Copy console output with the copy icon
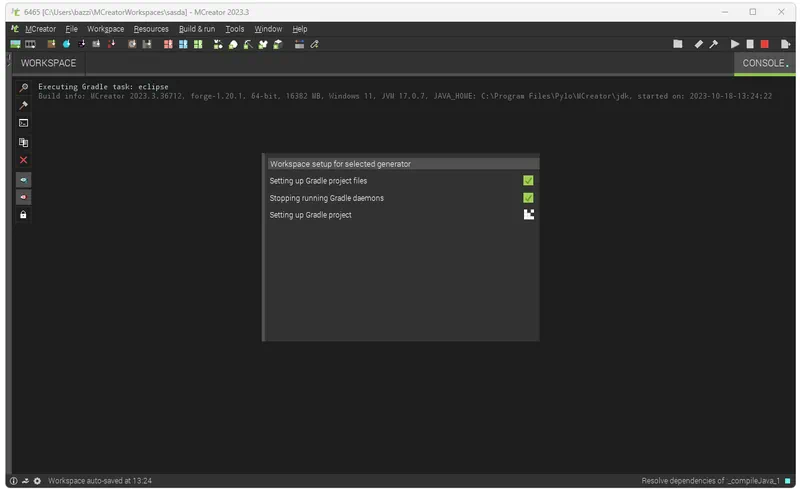Image resolution: width=800 pixels, height=489 pixels. pyautogui.click(x=23, y=142)
